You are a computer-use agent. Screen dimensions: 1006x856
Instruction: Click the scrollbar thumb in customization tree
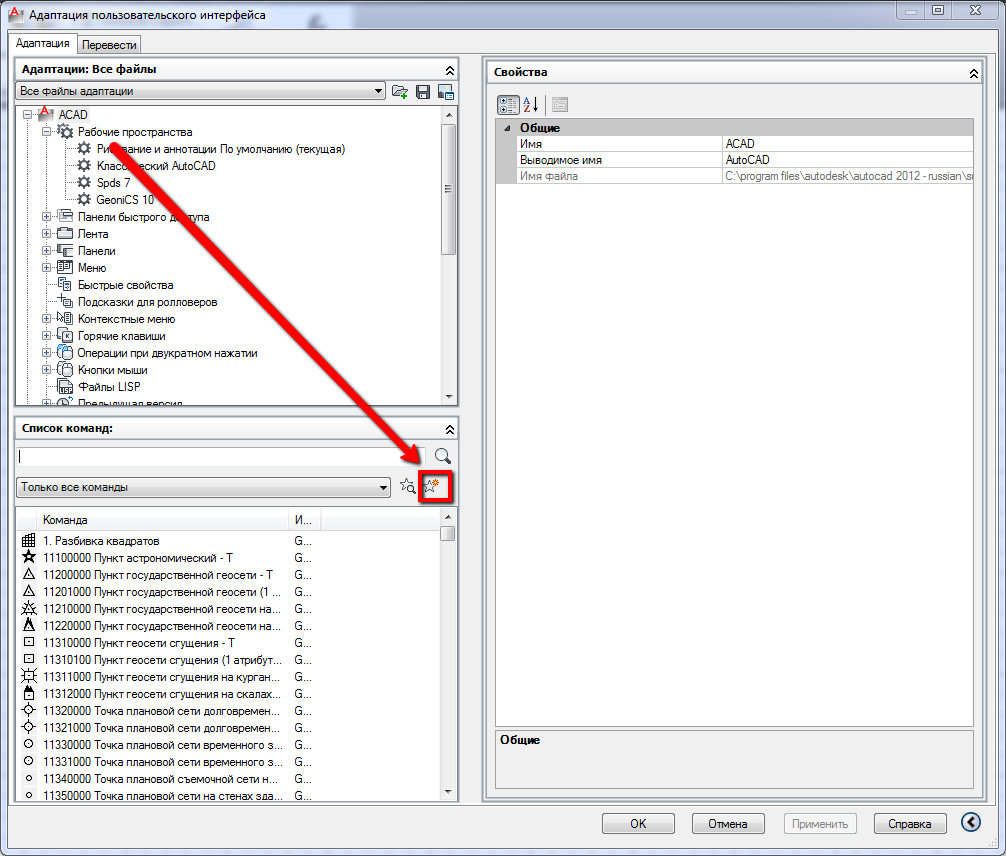(x=448, y=189)
